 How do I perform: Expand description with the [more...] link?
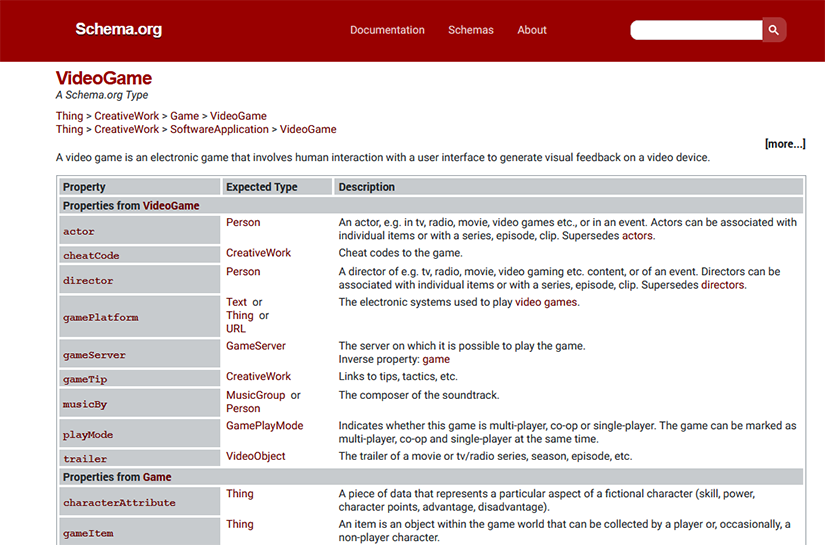[x=784, y=144]
